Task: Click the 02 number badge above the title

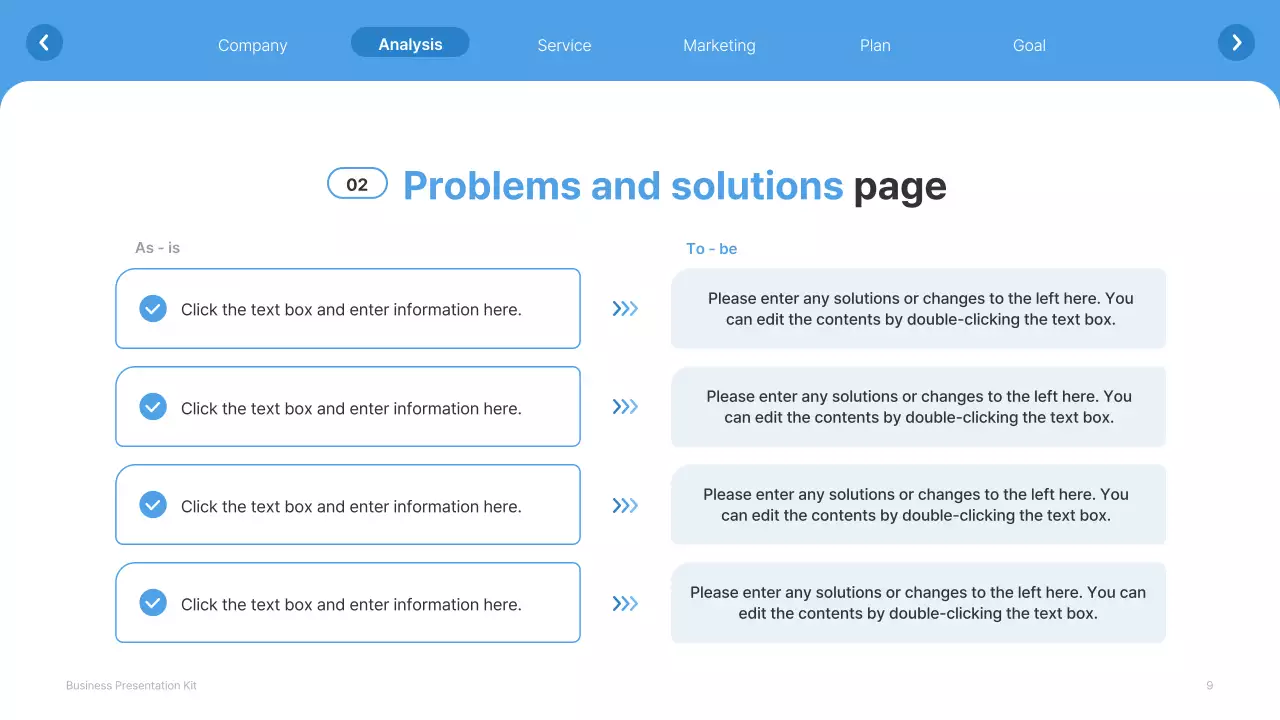Action: click(x=357, y=183)
